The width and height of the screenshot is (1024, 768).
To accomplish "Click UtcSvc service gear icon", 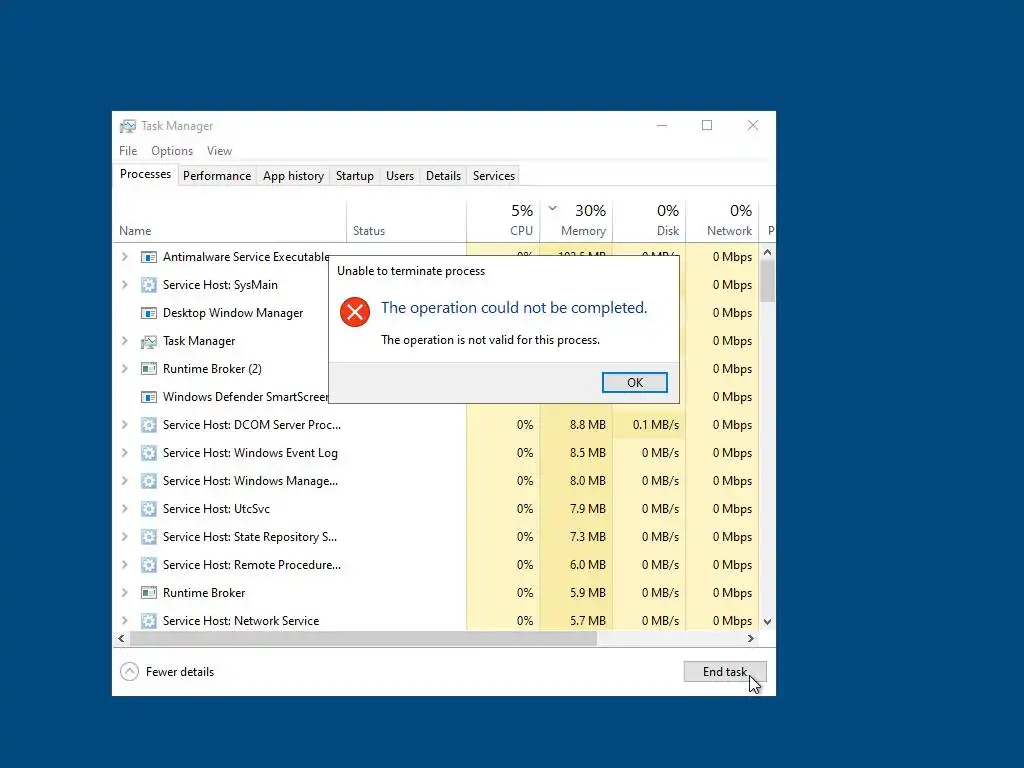I will click(x=149, y=509).
